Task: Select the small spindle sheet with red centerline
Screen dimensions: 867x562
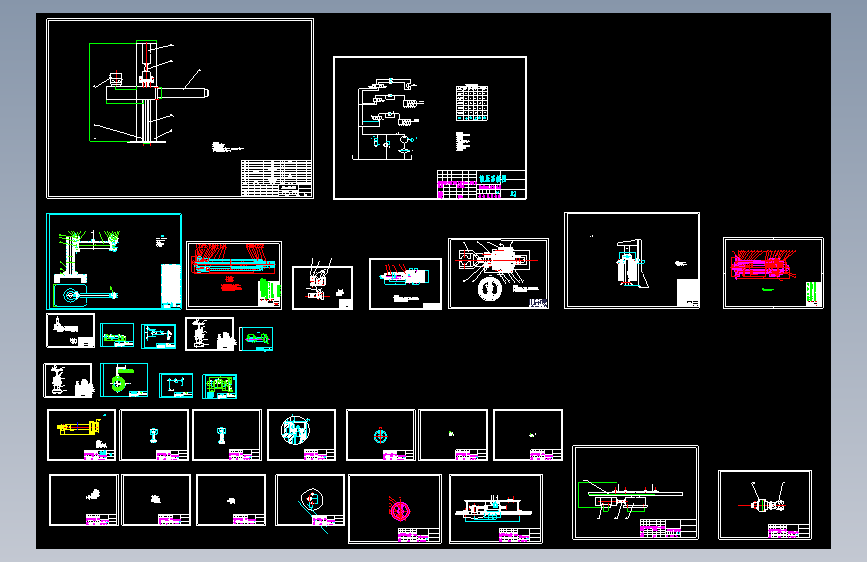Action: (x=765, y=504)
